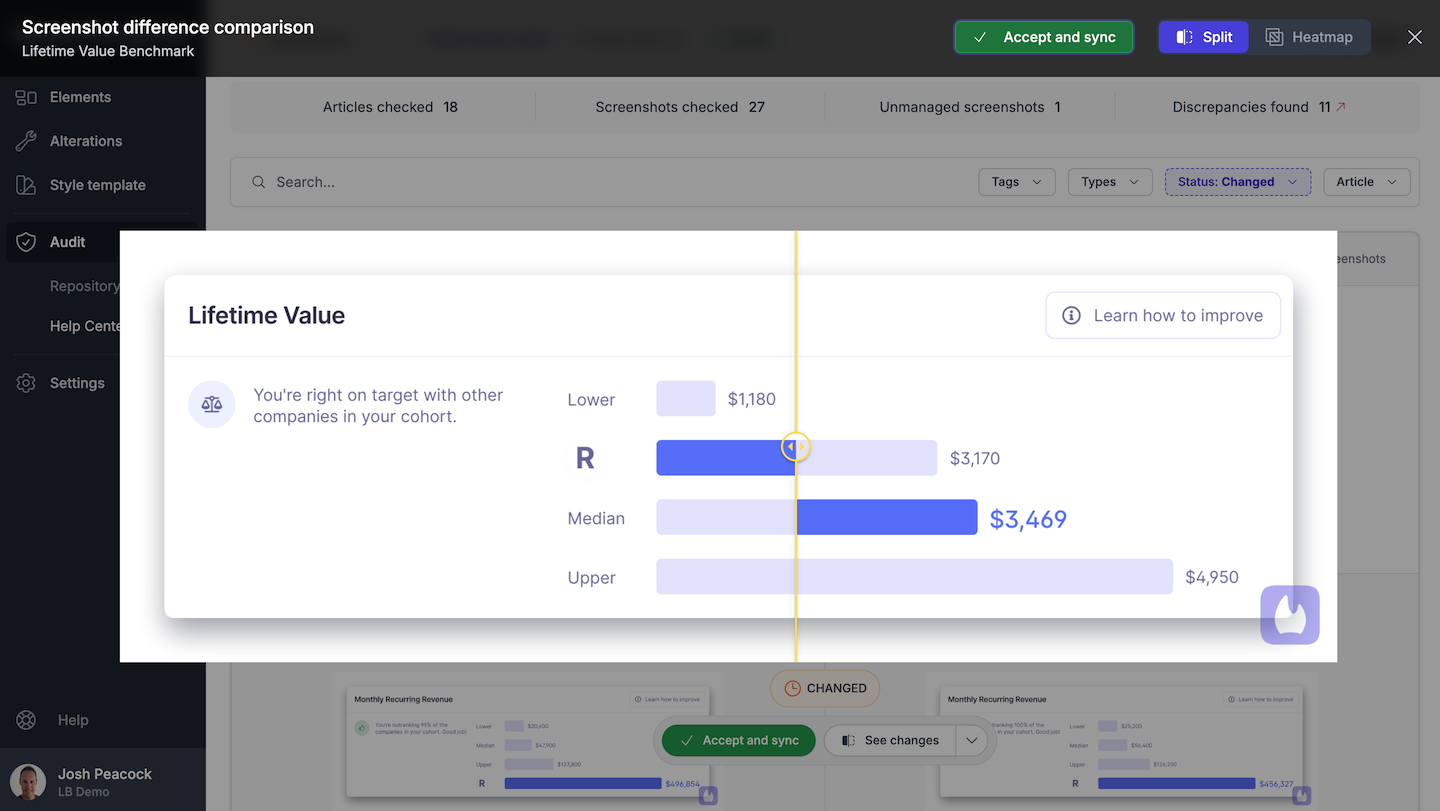Close the screenshot comparison overlay
This screenshot has height=811, width=1440.
tap(1414, 37)
